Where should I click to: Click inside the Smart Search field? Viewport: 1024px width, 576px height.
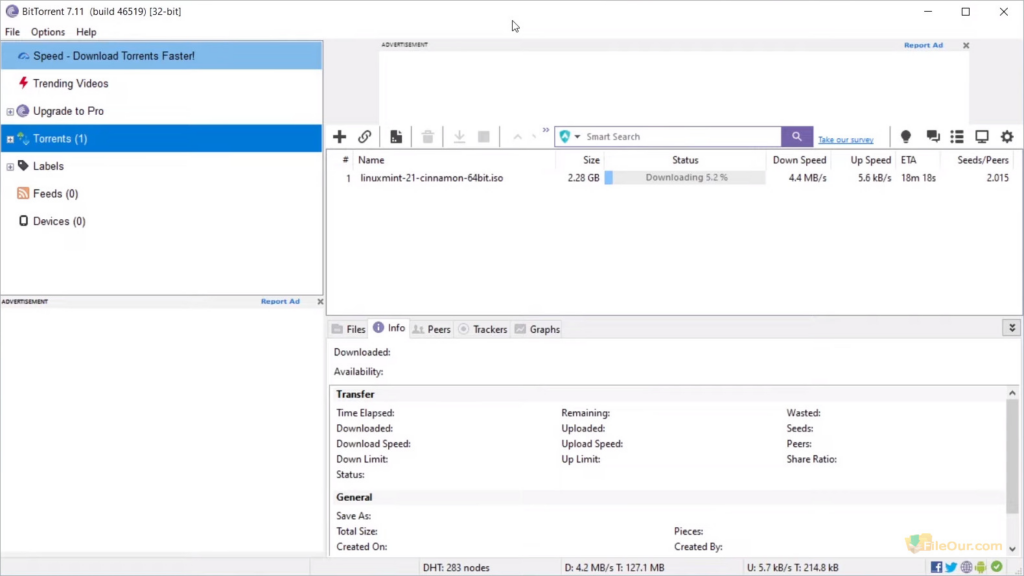[x=670, y=136]
